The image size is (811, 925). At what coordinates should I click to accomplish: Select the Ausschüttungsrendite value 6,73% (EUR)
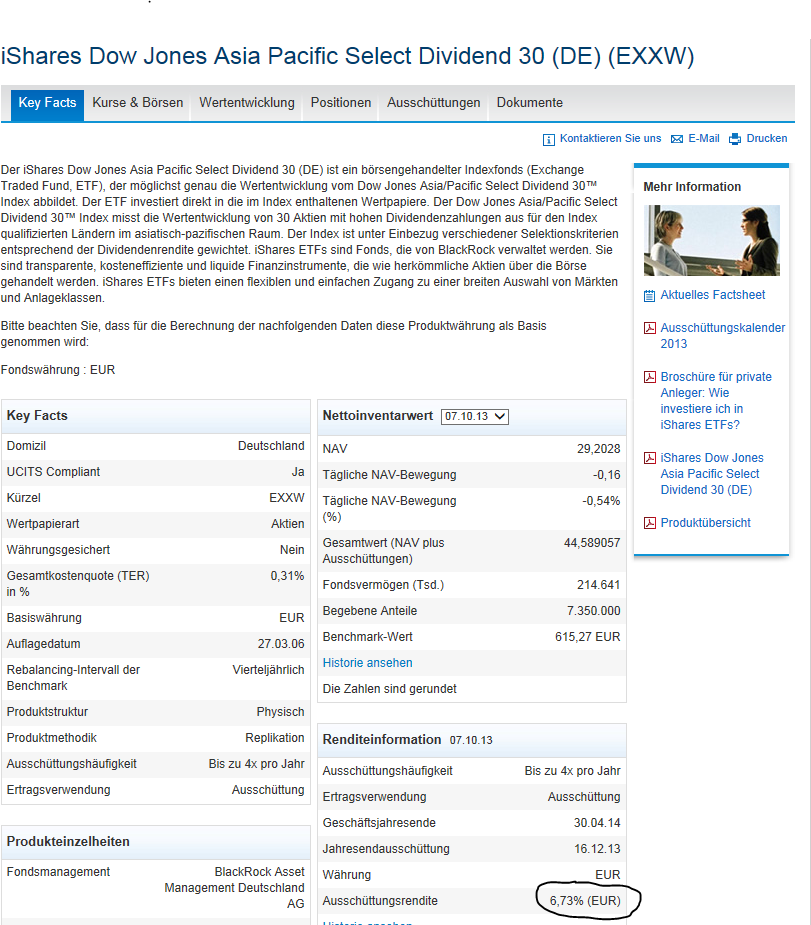click(585, 901)
